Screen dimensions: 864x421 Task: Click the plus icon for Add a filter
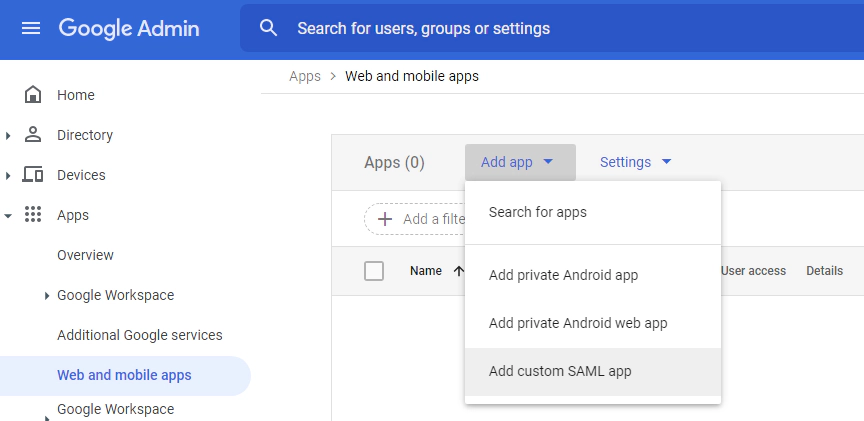(385, 219)
